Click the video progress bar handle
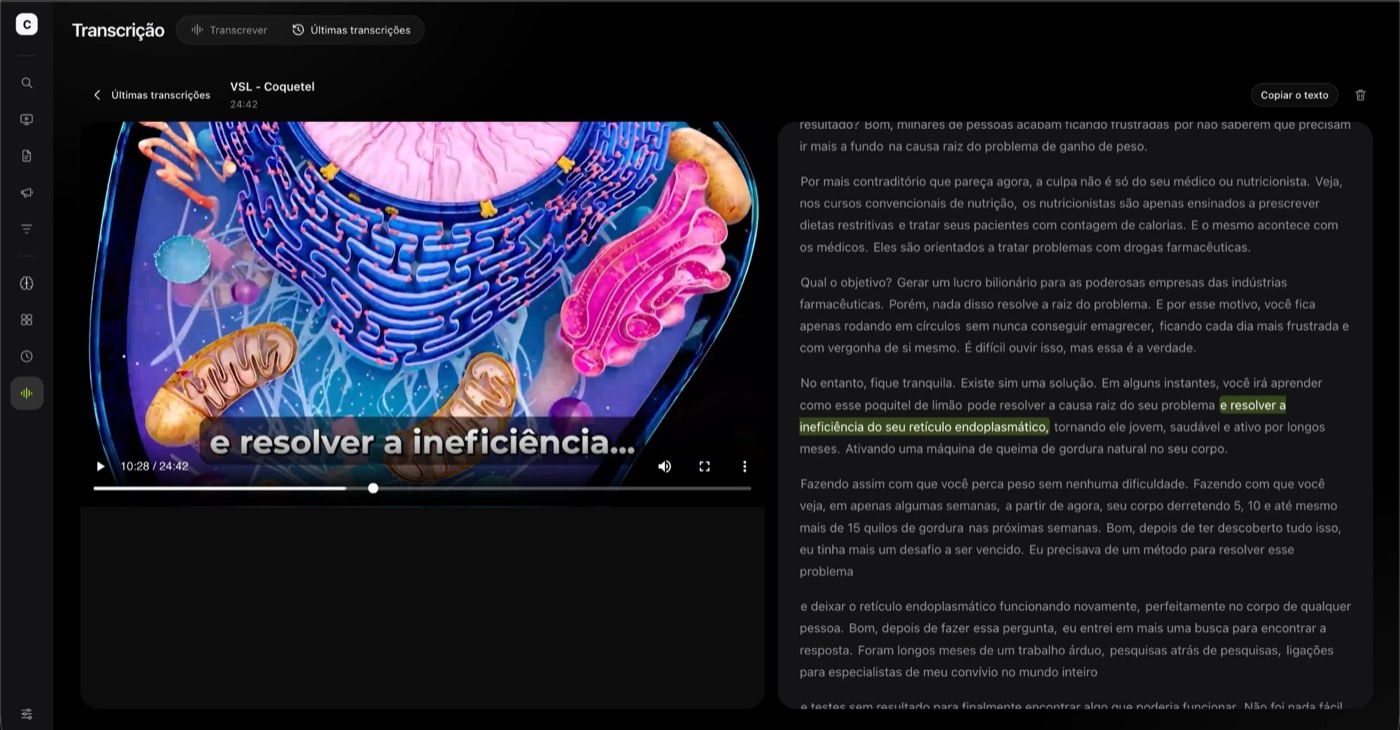This screenshot has height=730, width=1400. pyautogui.click(x=373, y=488)
